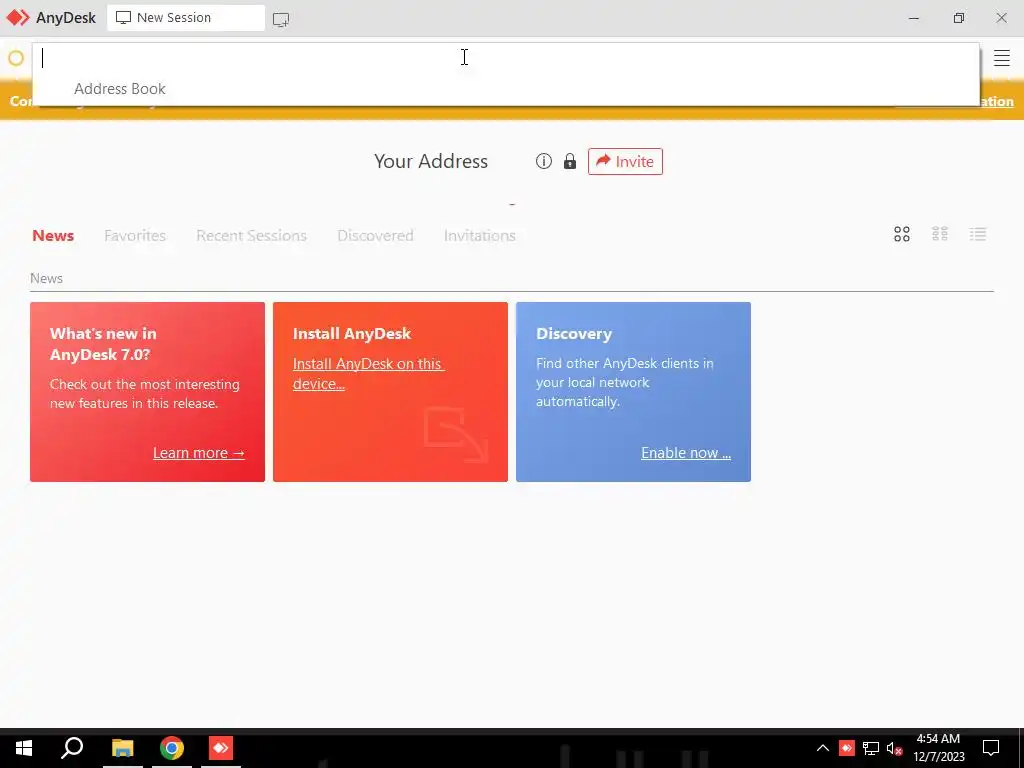Open the AnyDesk hamburger main menu

[x=1001, y=58]
